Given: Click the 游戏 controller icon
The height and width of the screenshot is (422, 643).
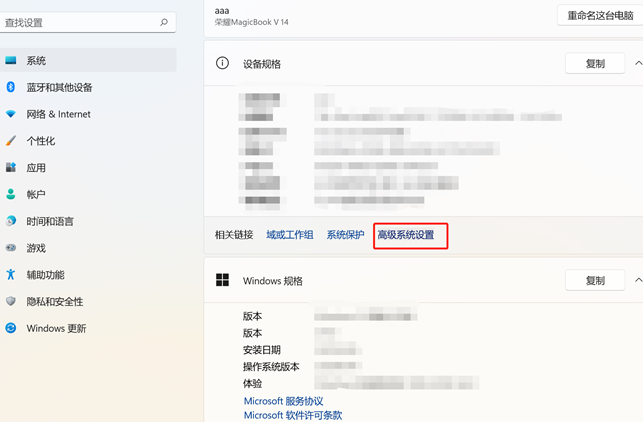Looking at the screenshot, I should click(11, 248).
